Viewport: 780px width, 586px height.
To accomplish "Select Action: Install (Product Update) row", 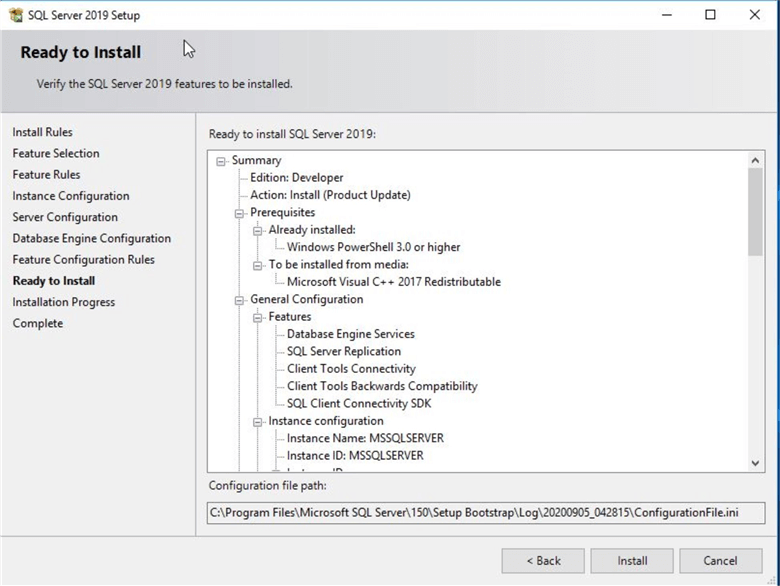I will (x=330, y=195).
